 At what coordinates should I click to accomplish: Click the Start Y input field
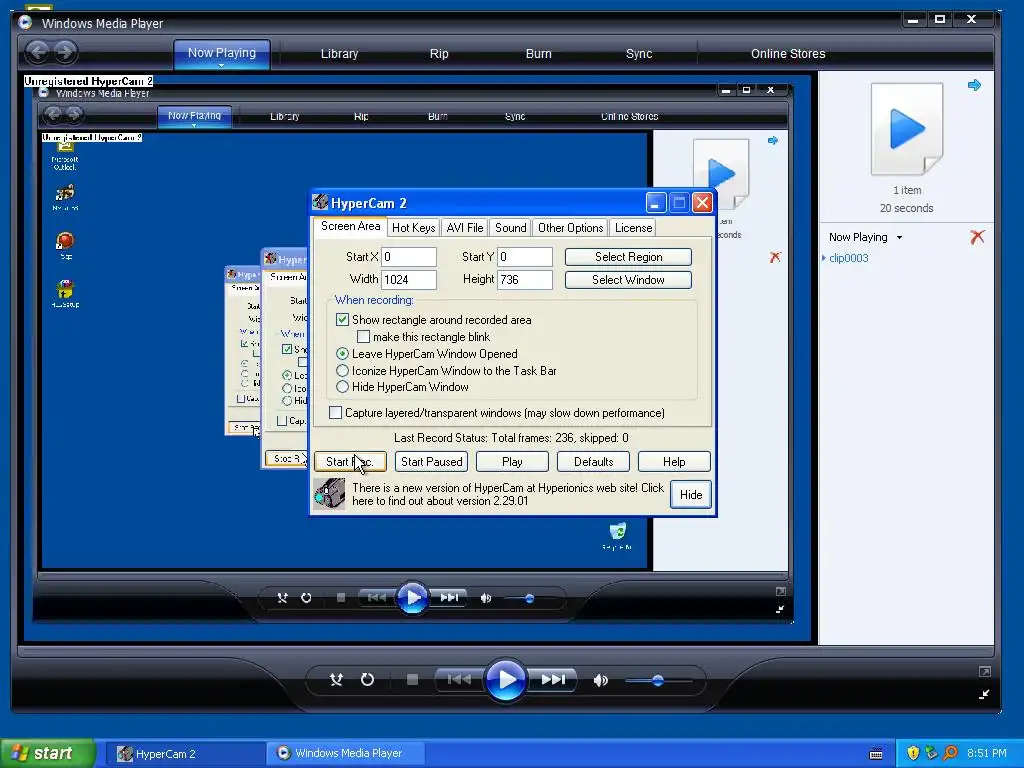(x=525, y=257)
